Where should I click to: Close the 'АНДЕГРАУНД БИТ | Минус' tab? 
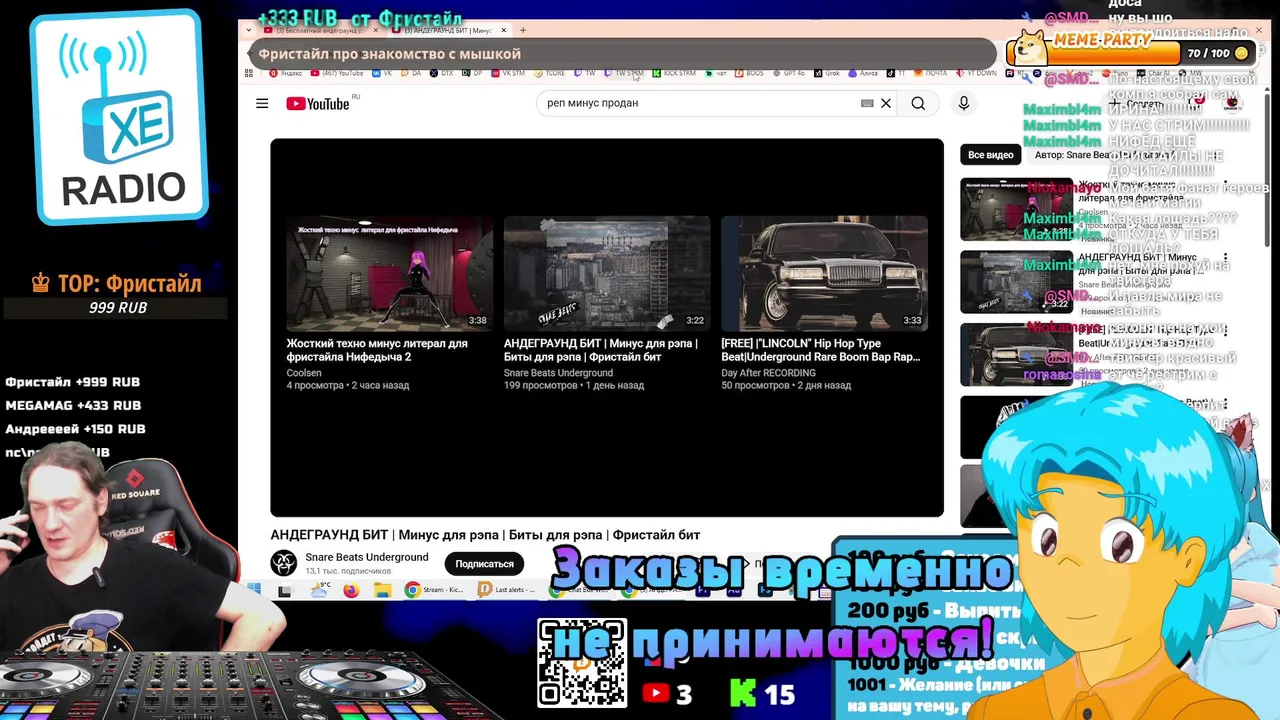[503, 30]
